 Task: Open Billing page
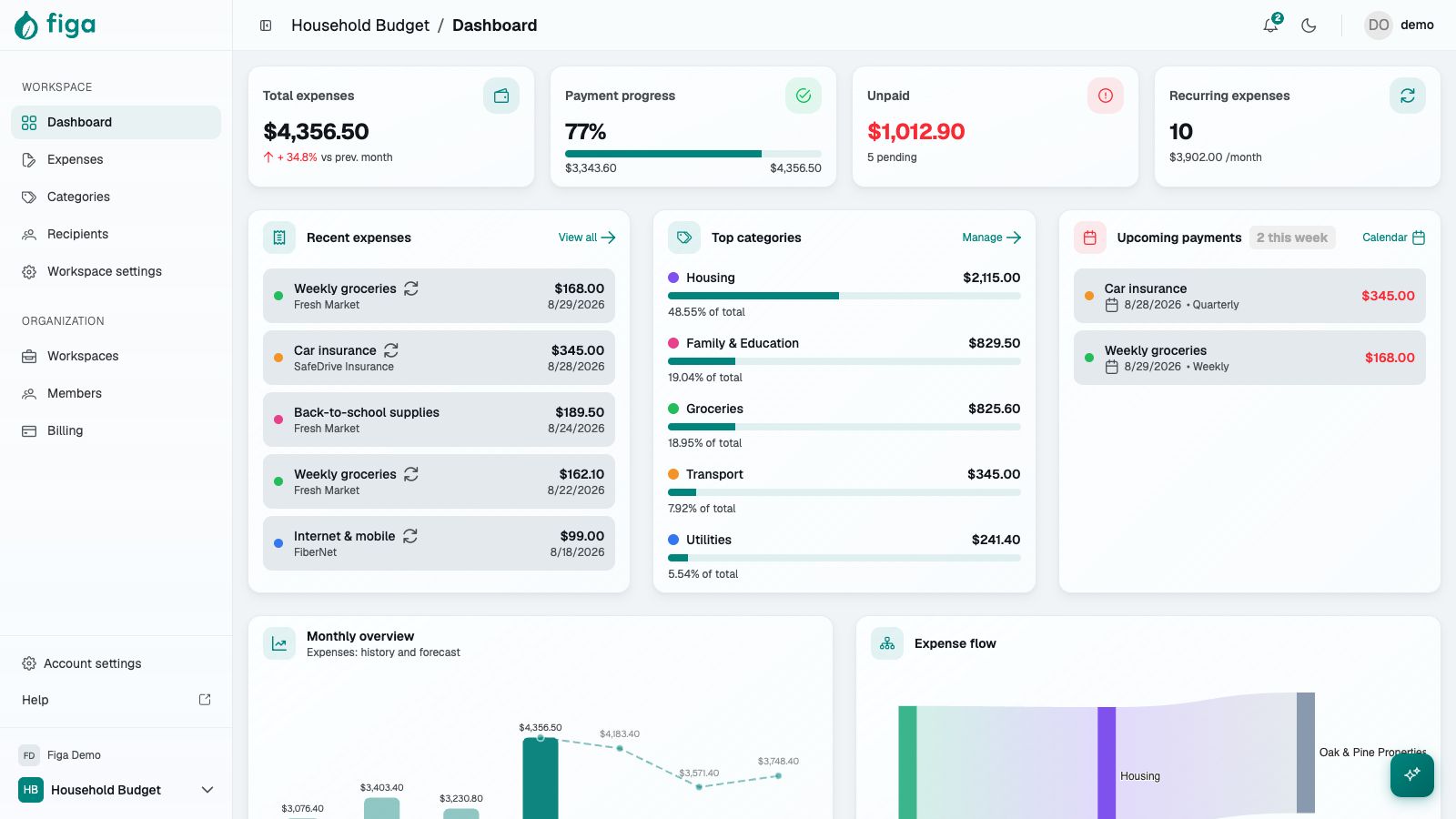pos(116,430)
